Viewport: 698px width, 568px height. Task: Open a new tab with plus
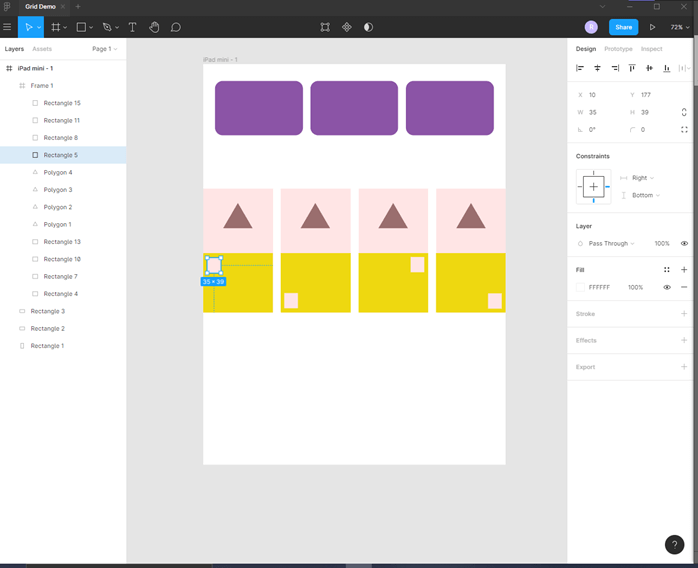[78, 7]
